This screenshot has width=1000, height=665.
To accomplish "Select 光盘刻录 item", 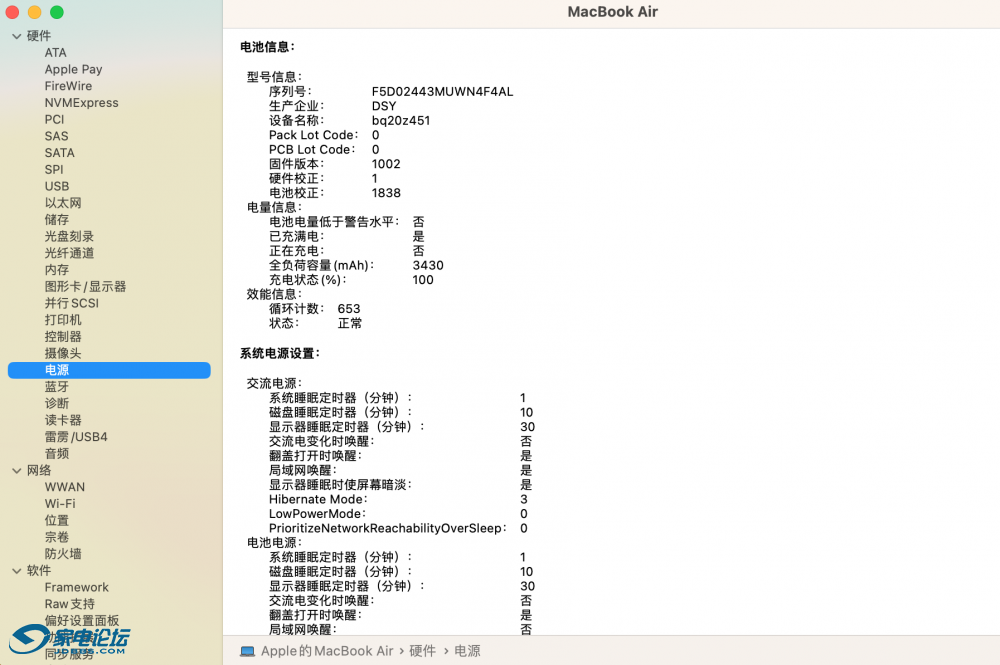I will pyautogui.click(x=70, y=237).
